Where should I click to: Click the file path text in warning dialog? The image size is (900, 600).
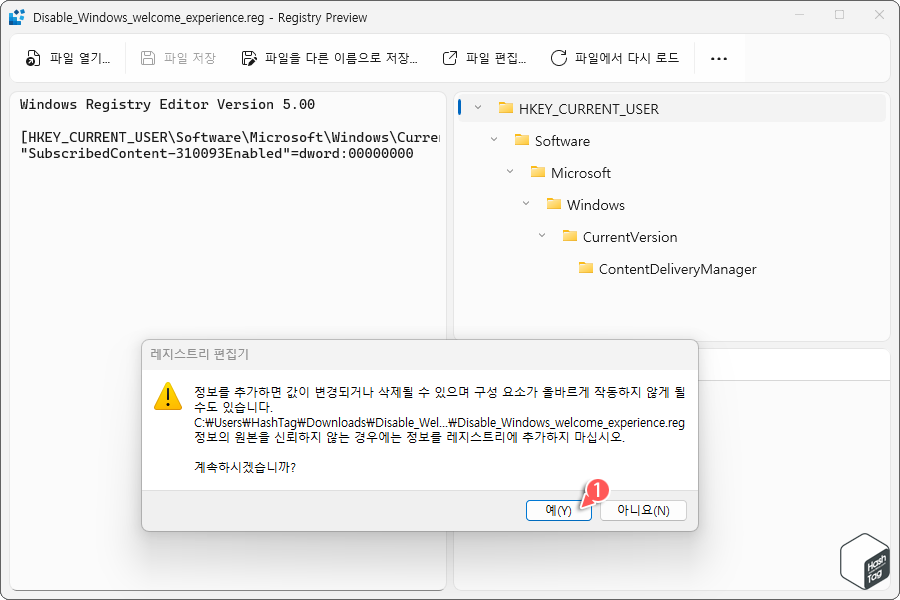(439, 423)
